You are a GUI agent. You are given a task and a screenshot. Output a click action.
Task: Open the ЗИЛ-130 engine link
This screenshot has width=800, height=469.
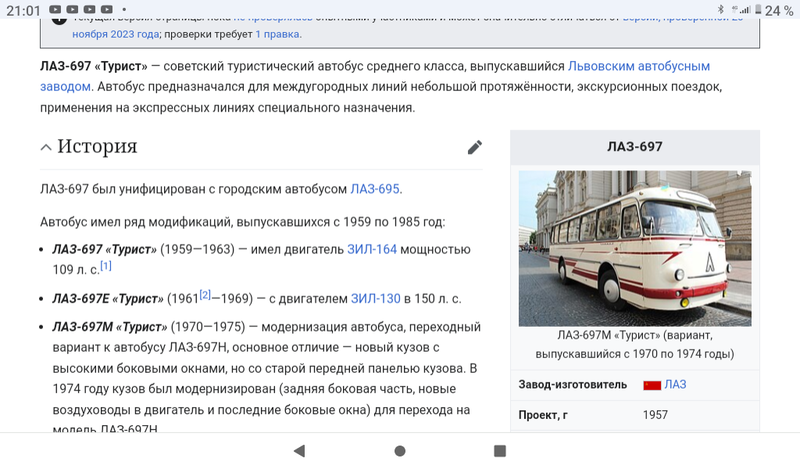click(376, 299)
